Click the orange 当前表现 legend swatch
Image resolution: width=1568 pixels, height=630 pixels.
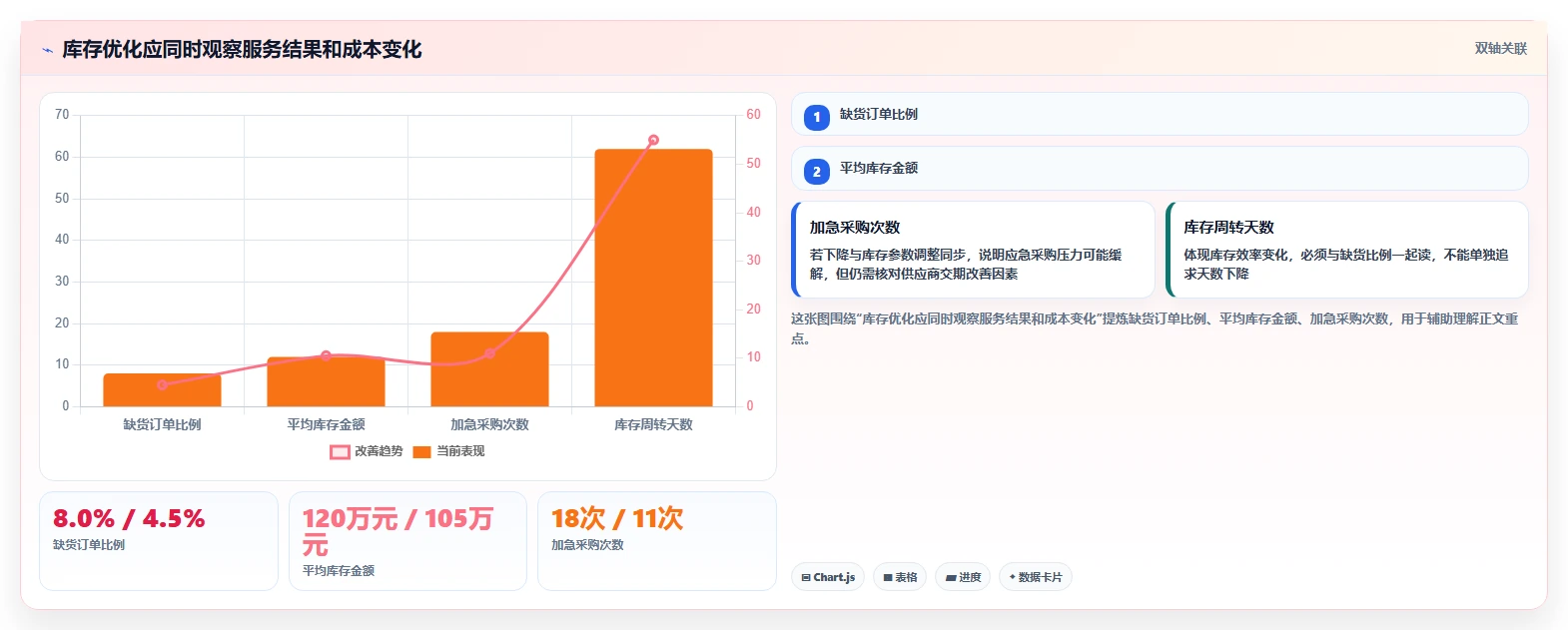click(x=421, y=452)
